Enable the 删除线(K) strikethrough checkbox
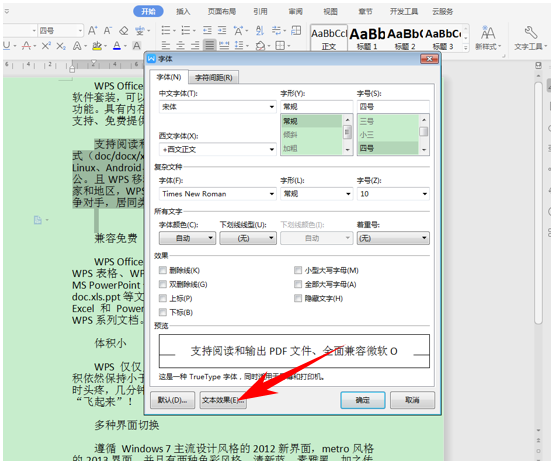Image resolution: width=551 pixels, height=463 pixels. 163,270
